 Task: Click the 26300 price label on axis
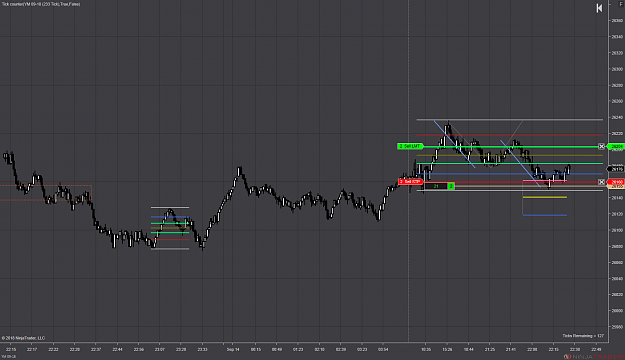coord(617,69)
